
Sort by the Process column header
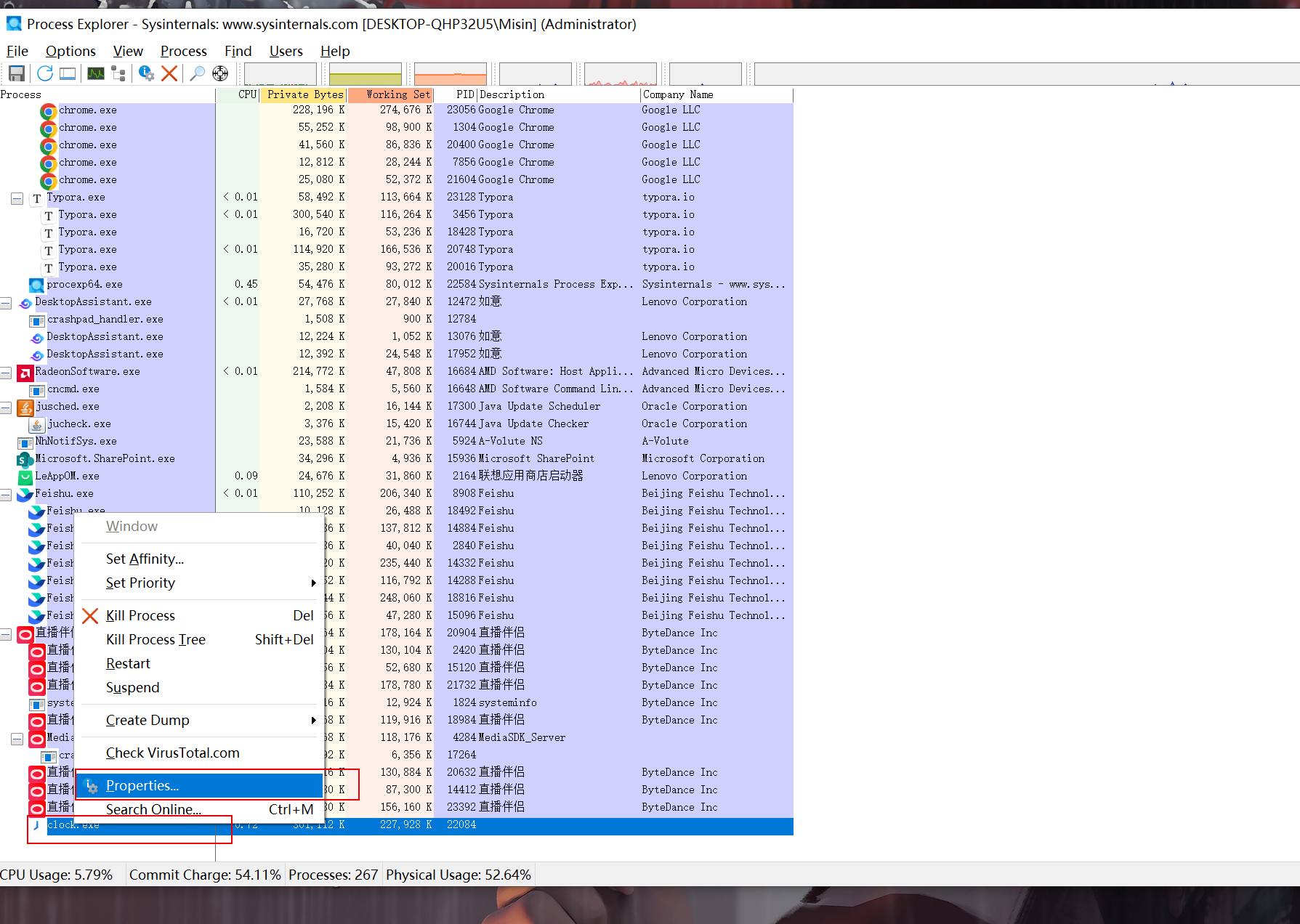coord(108,94)
